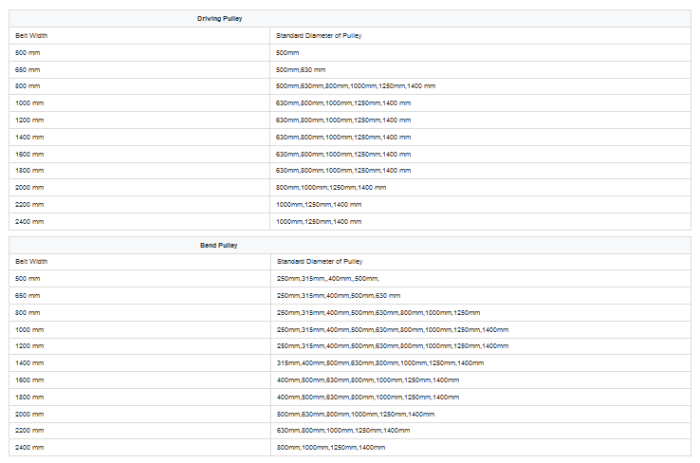Click the Driving Pulley table header
700x463 pixels.
pyautogui.click(x=219, y=18)
